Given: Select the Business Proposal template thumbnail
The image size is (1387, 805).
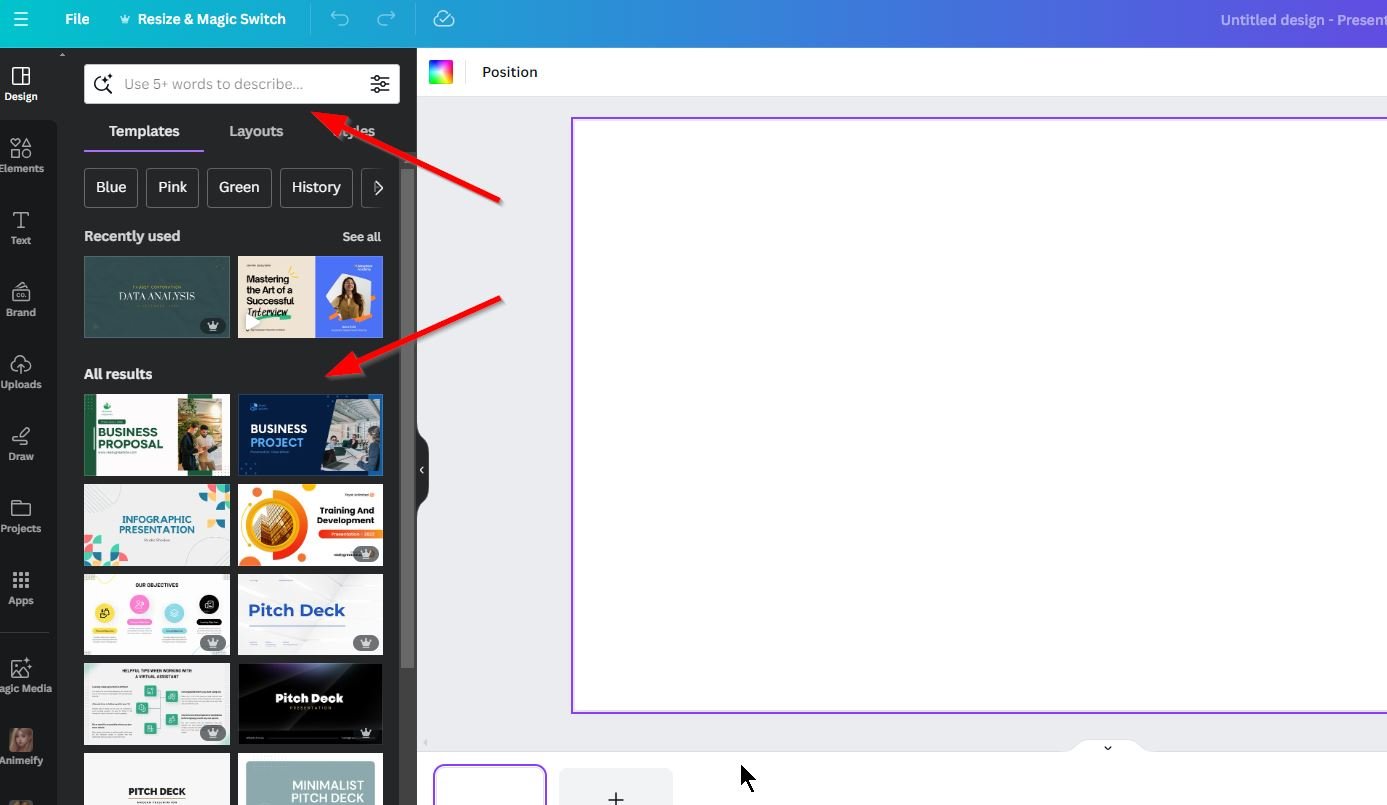Looking at the screenshot, I should (x=157, y=435).
